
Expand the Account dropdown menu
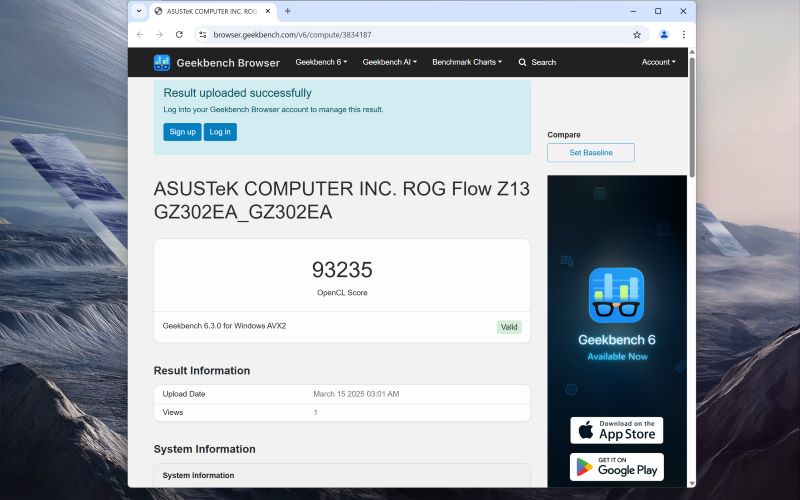[x=658, y=62]
